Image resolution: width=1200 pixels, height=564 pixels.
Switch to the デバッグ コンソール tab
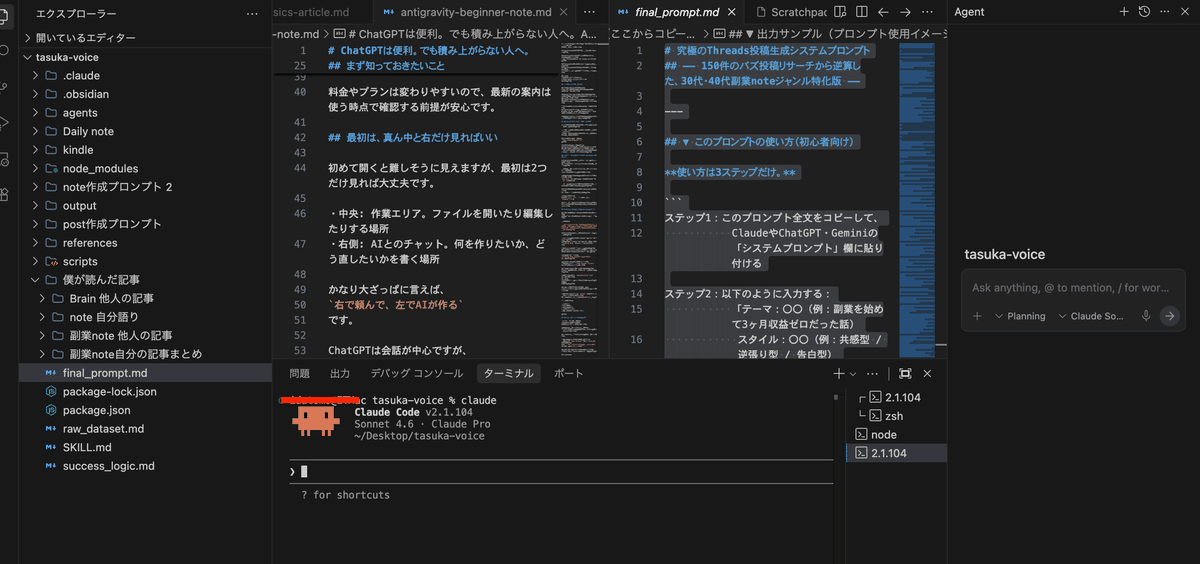416,373
